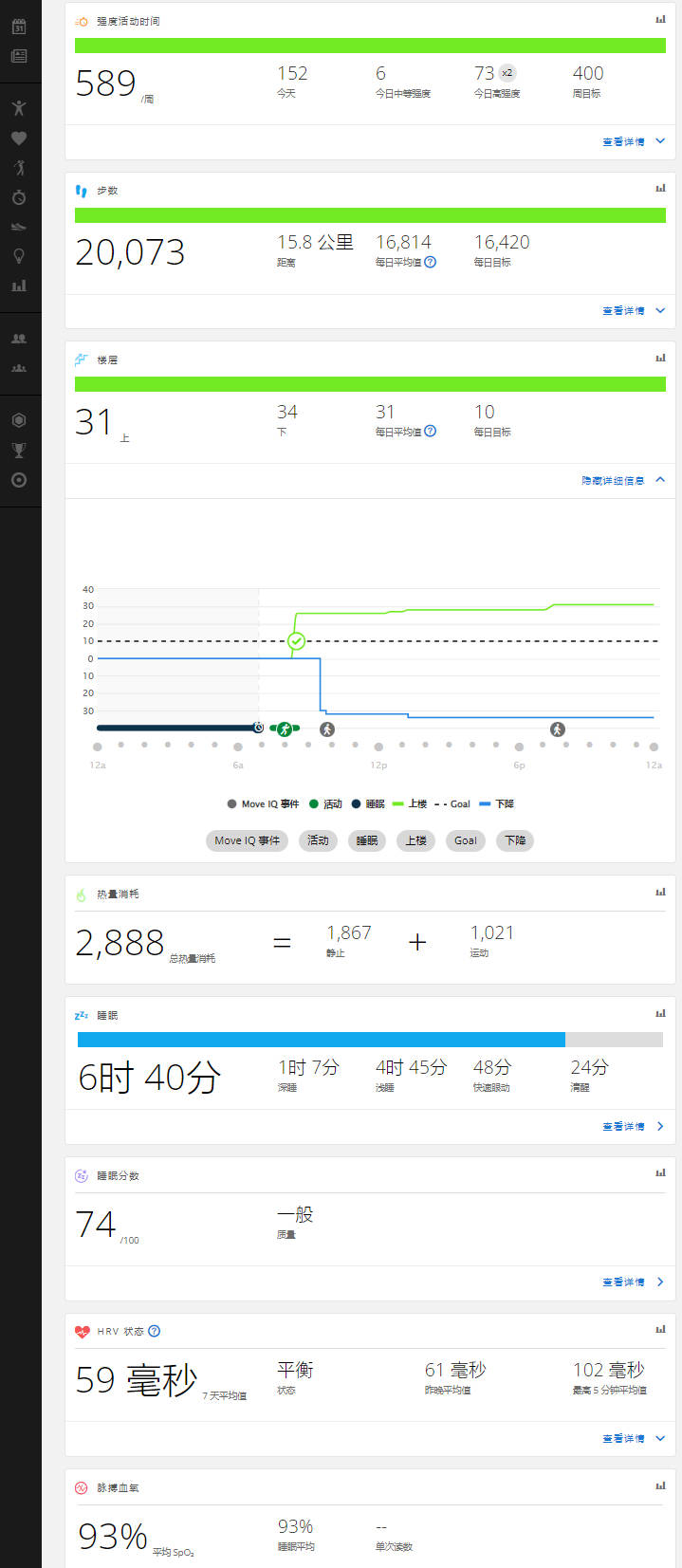The height and width of the screenshot is (1568, 682).
Task: Click the shoe Gear icon in the sidebar
Action: [19, 227]
